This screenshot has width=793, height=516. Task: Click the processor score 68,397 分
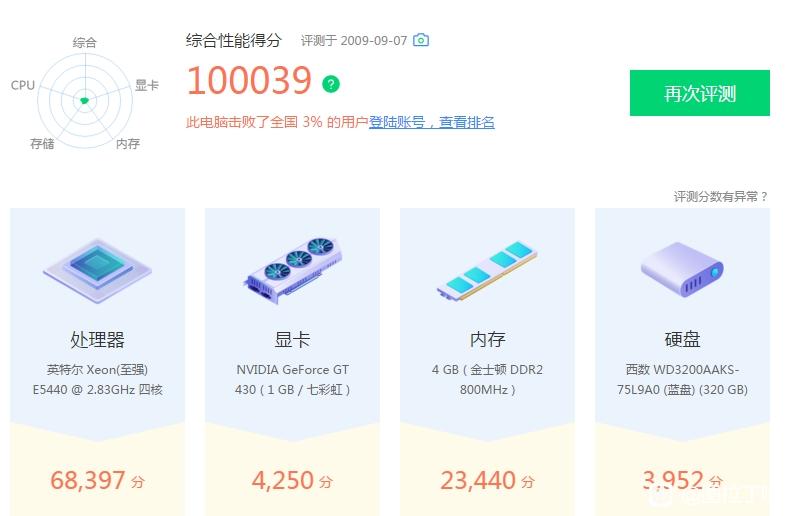[x=98, y=480]
